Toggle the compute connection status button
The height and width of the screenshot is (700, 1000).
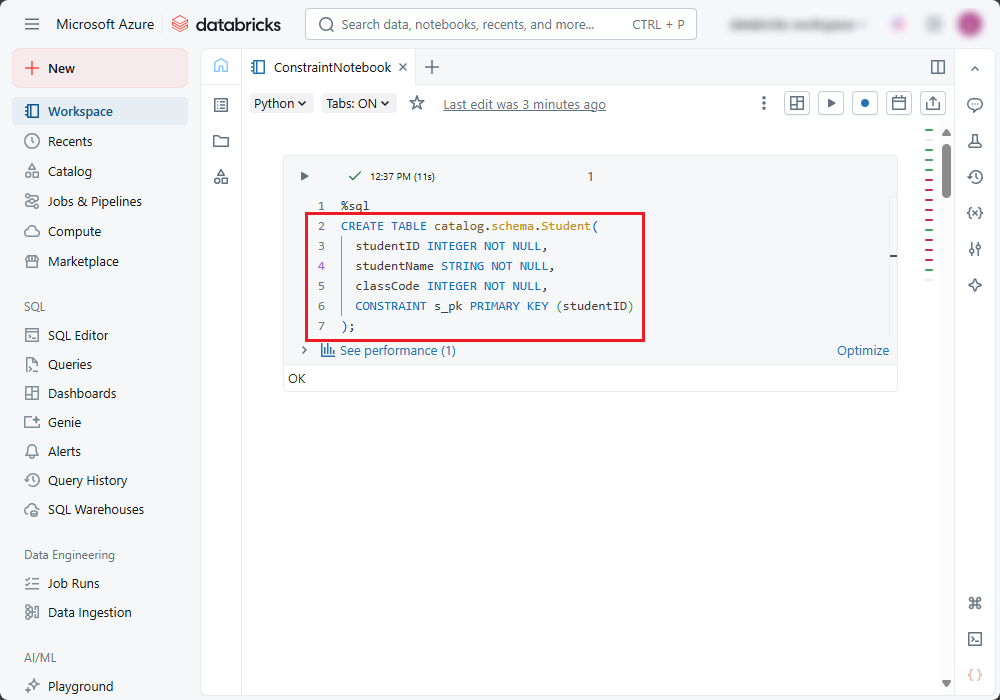(x=865, y=103)
